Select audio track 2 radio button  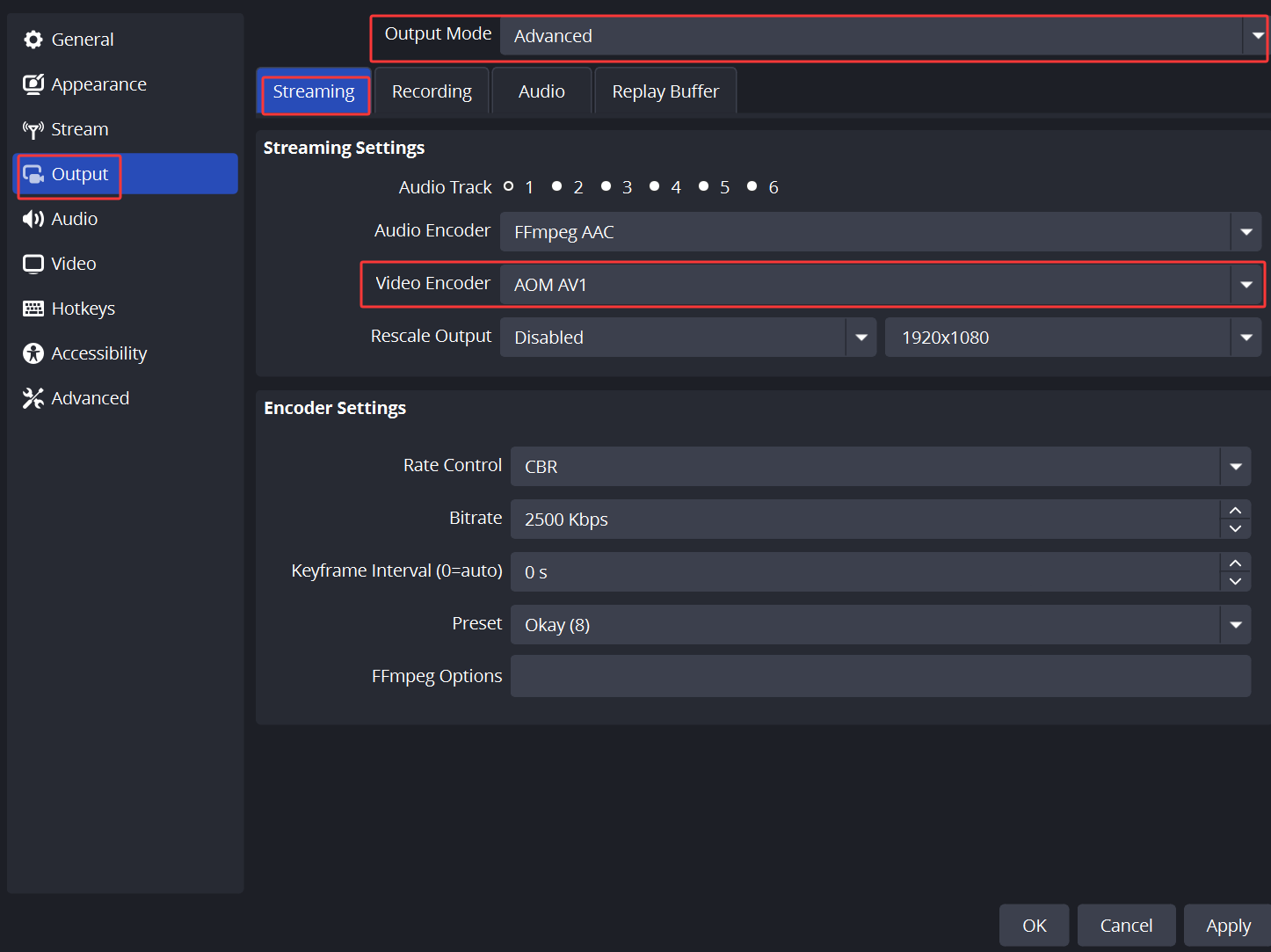(x=557, y=186)
